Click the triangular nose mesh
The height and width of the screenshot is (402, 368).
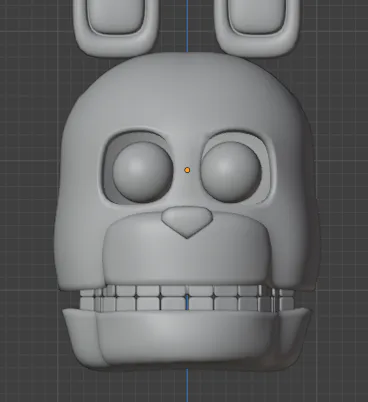pos(187,221)
